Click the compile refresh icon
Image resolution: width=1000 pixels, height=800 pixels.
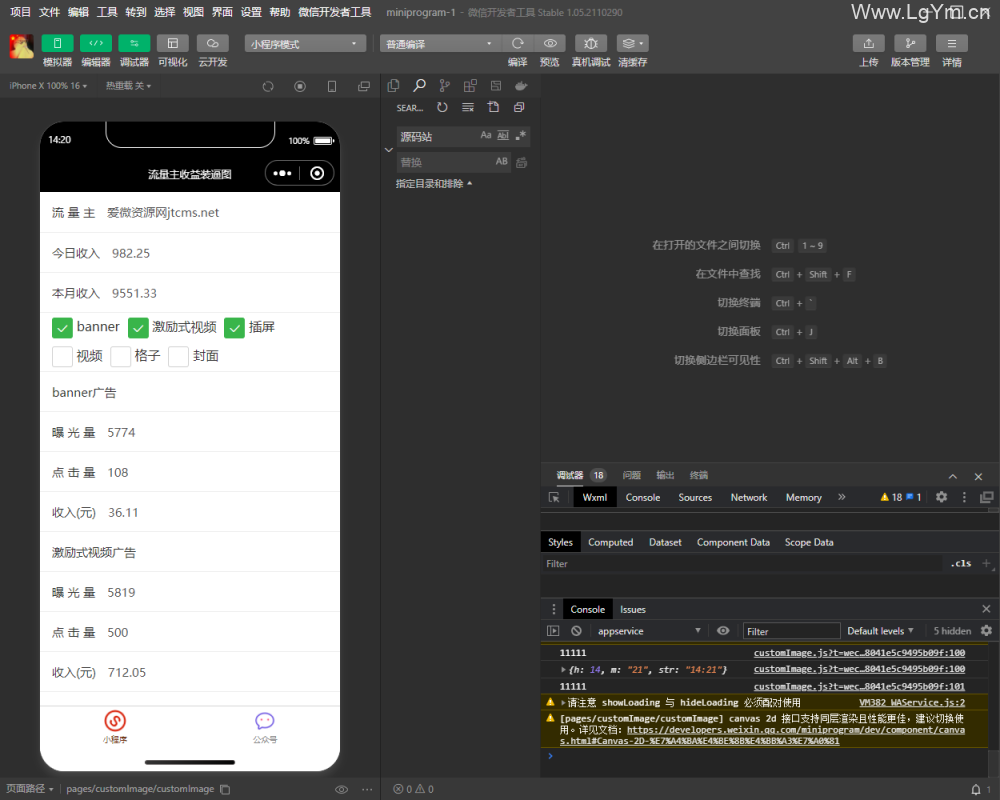tap(517, 43)
